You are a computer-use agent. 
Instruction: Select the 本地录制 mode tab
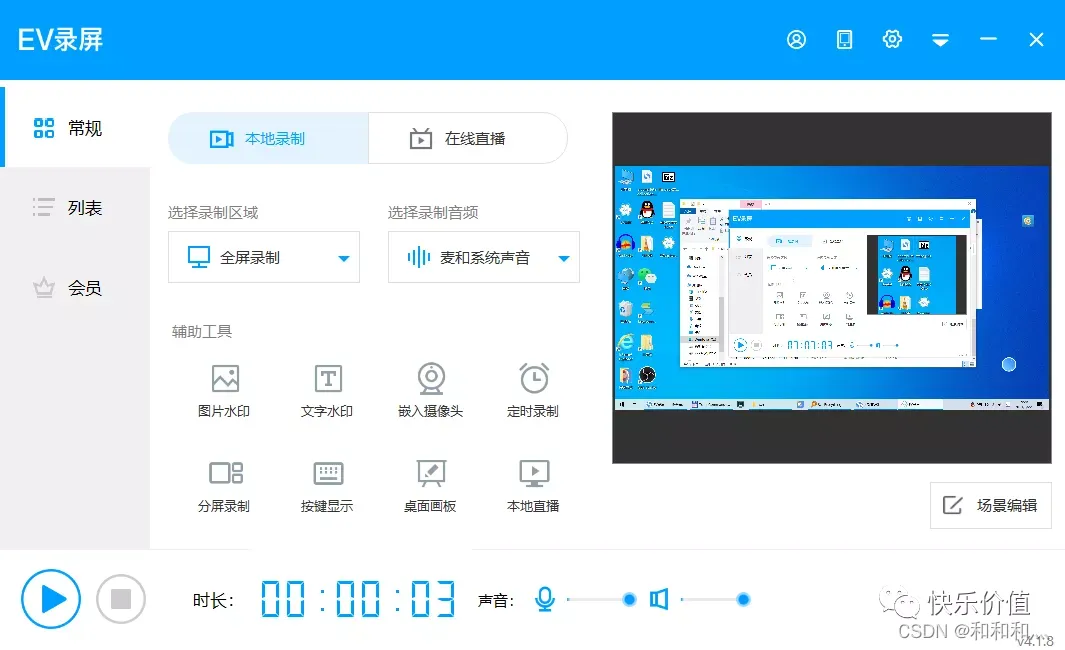pos(268,139)
